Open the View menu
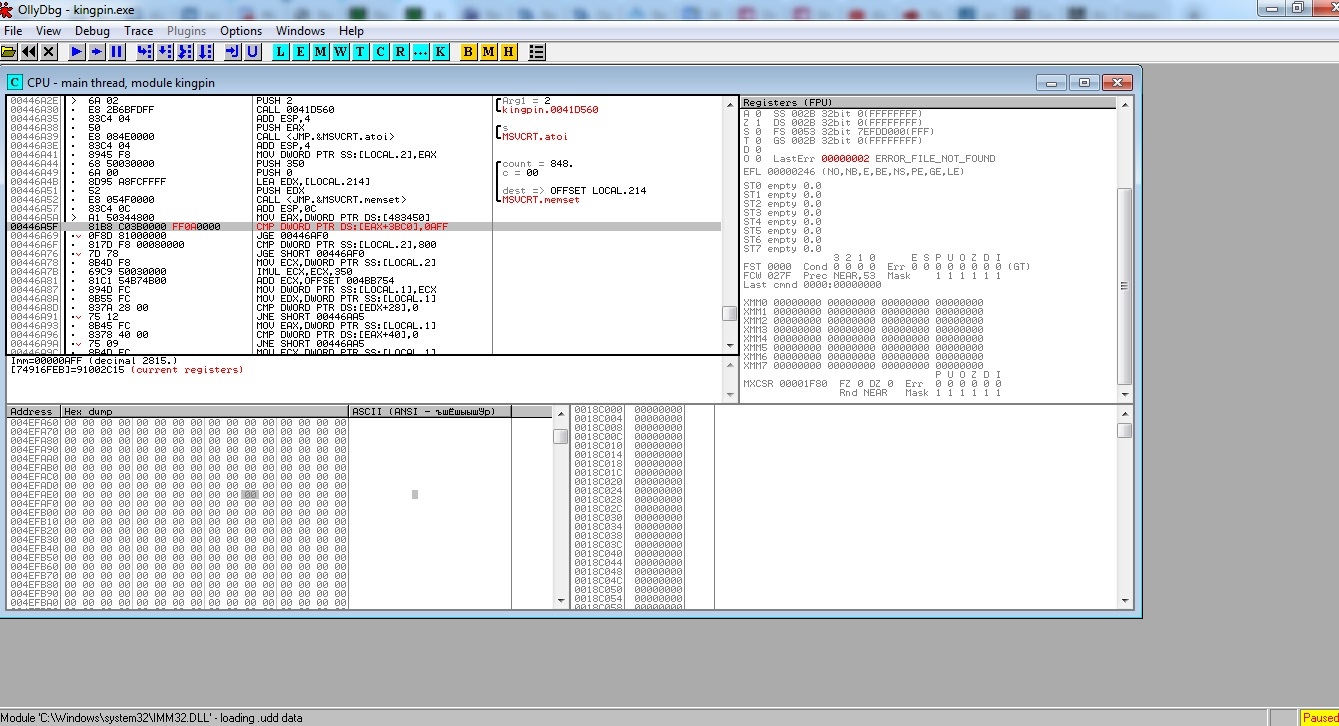1339x726 pixels. point(48,31)
